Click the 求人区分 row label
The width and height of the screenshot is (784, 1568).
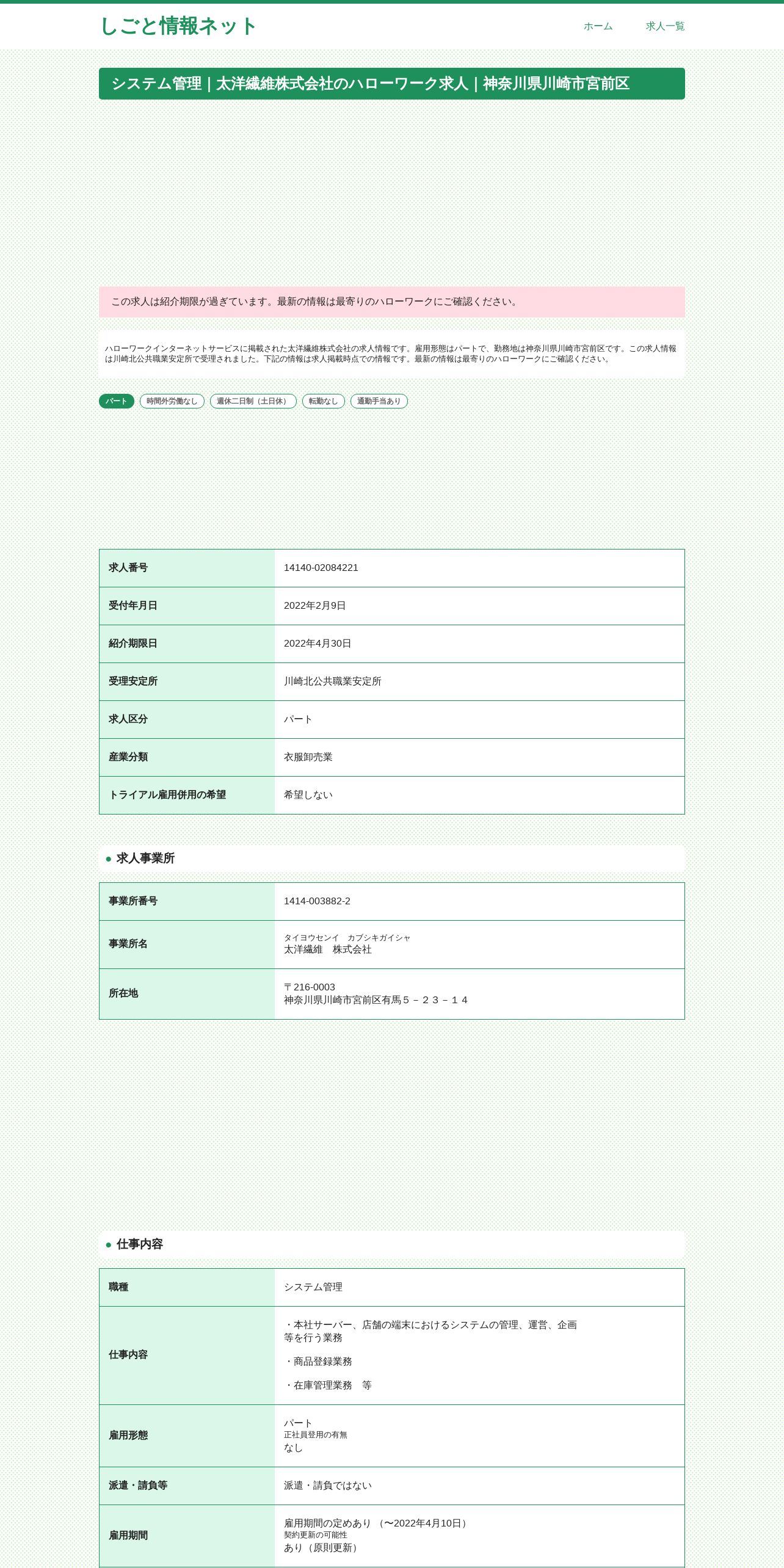128,719
